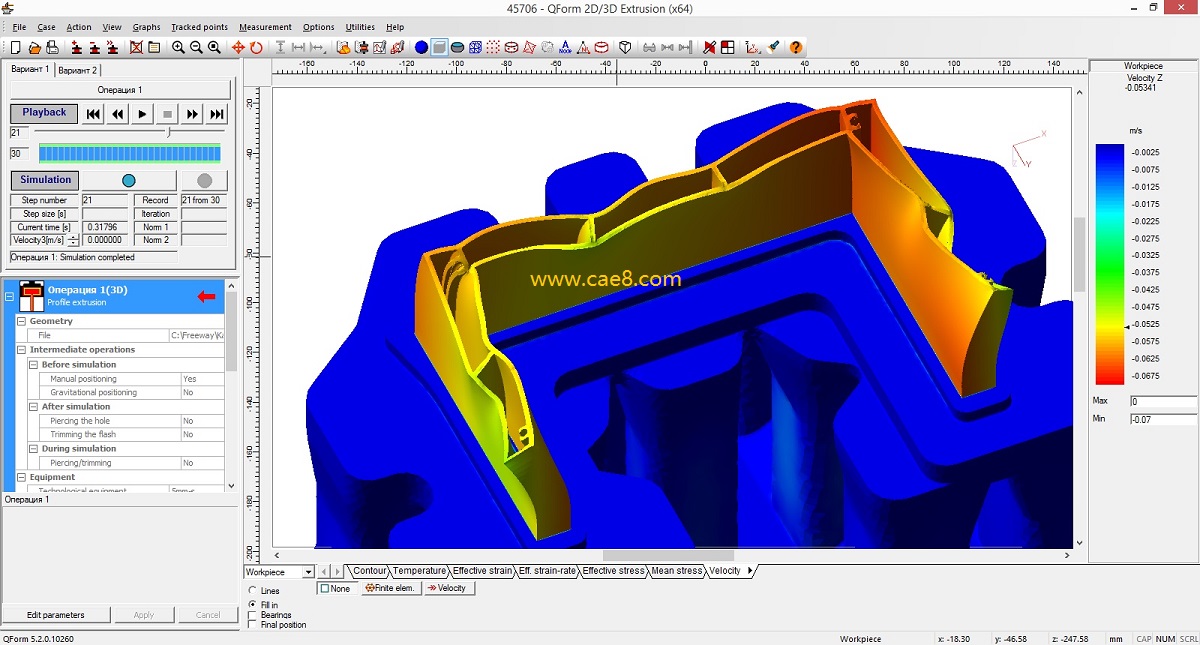Open the Workpiece object dropdown
This screenshot has height=645, width=1200.
[308, 572]
